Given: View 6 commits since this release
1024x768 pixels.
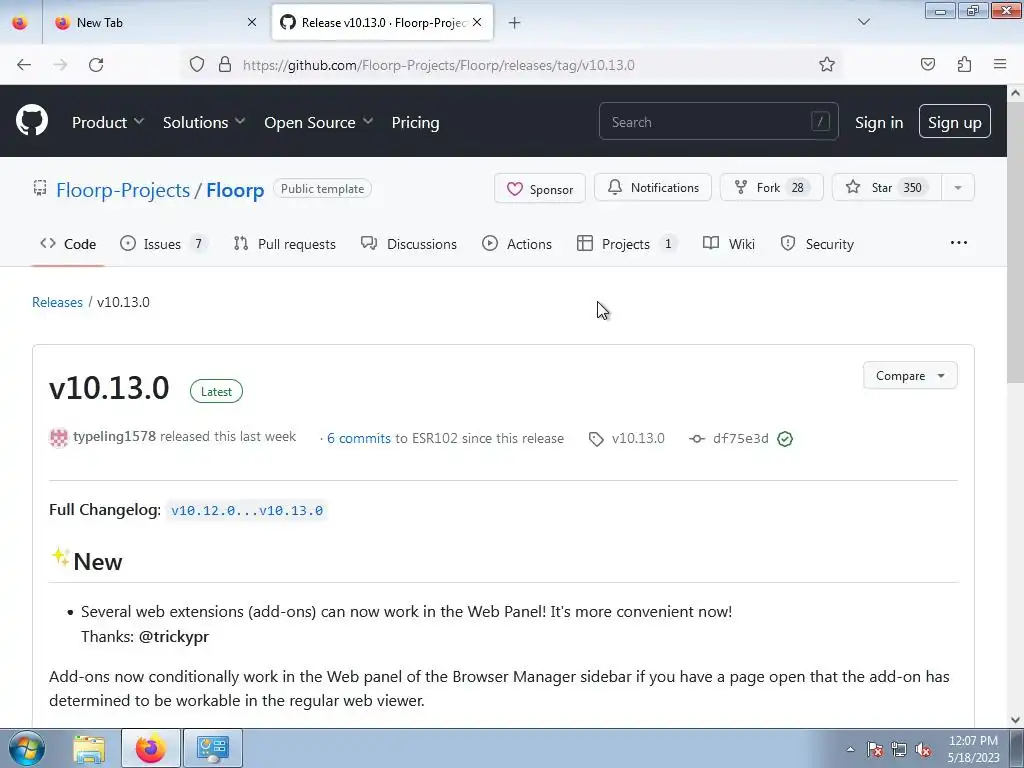Looking at the screenshot, I should (x=359, y=439).
